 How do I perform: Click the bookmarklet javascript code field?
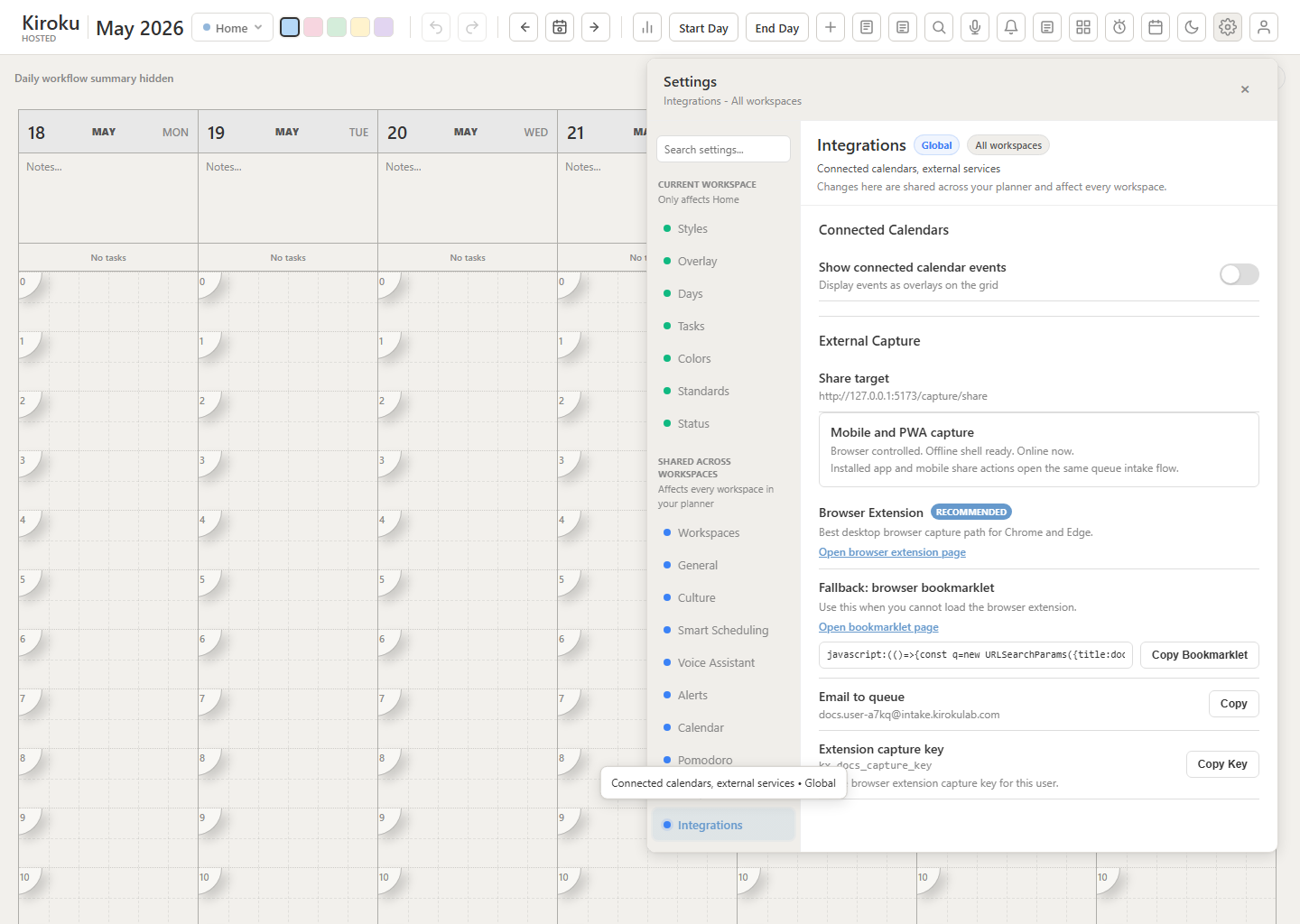976,655
